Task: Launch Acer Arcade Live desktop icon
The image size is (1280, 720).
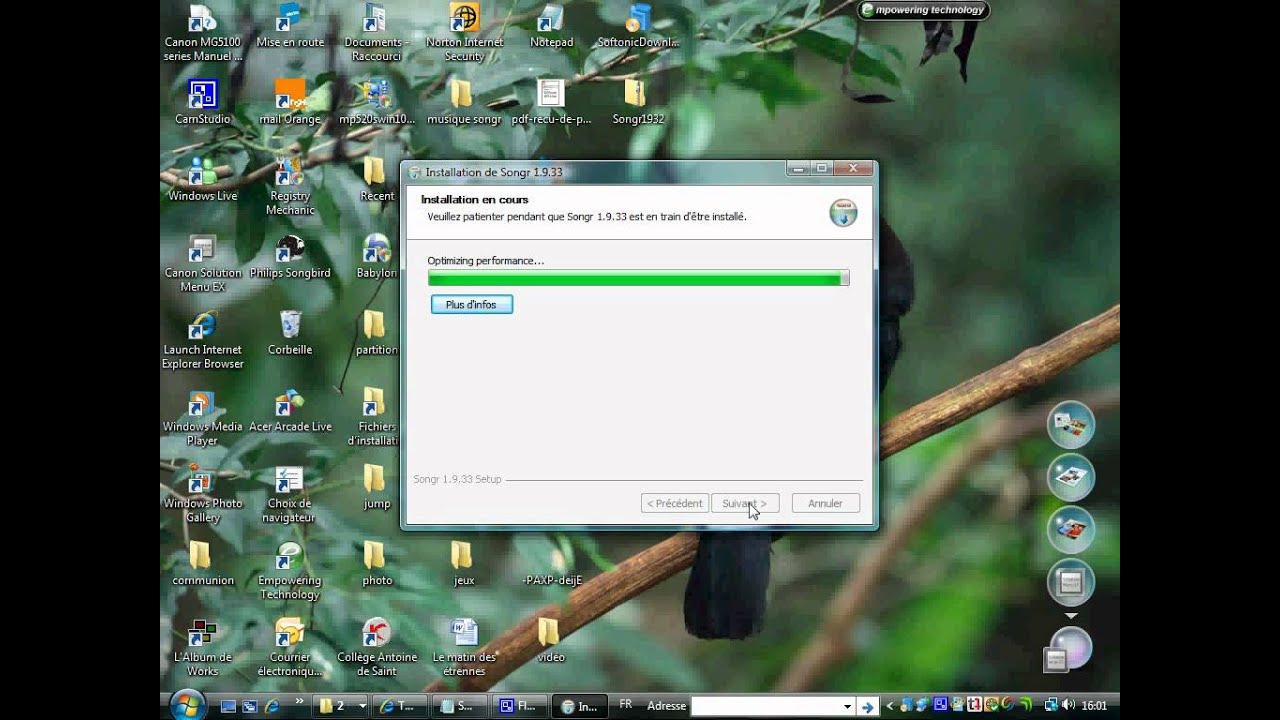Action: click(x=290, y=411)
